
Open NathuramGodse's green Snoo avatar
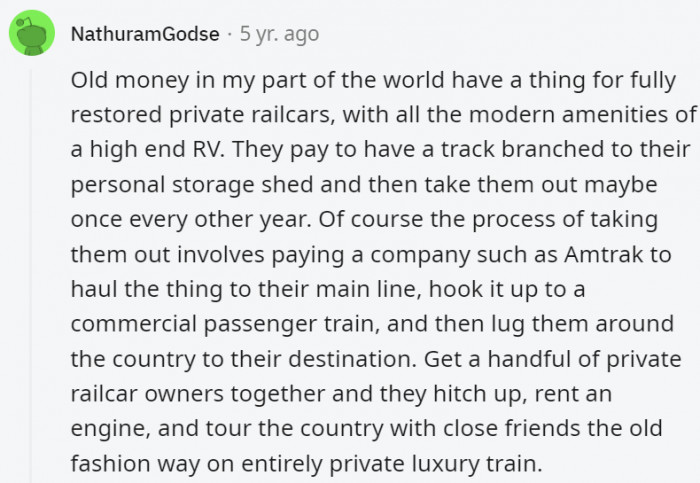click(x=32, y=33)
